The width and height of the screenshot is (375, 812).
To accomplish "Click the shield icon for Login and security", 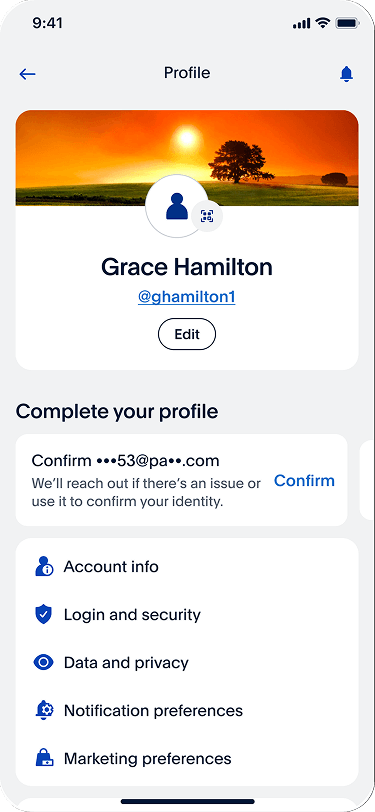I will click(x=44, y=615).
